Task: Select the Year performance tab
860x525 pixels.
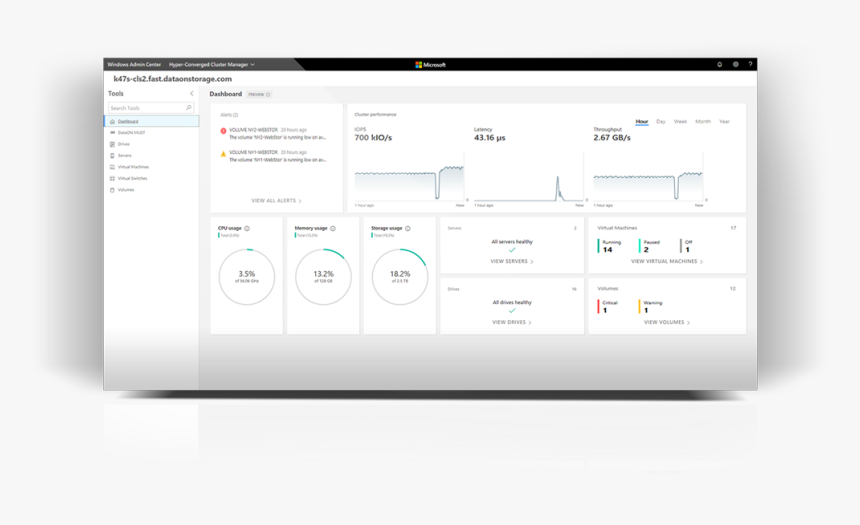Action: pyautogui.click(x=725, y=122)
